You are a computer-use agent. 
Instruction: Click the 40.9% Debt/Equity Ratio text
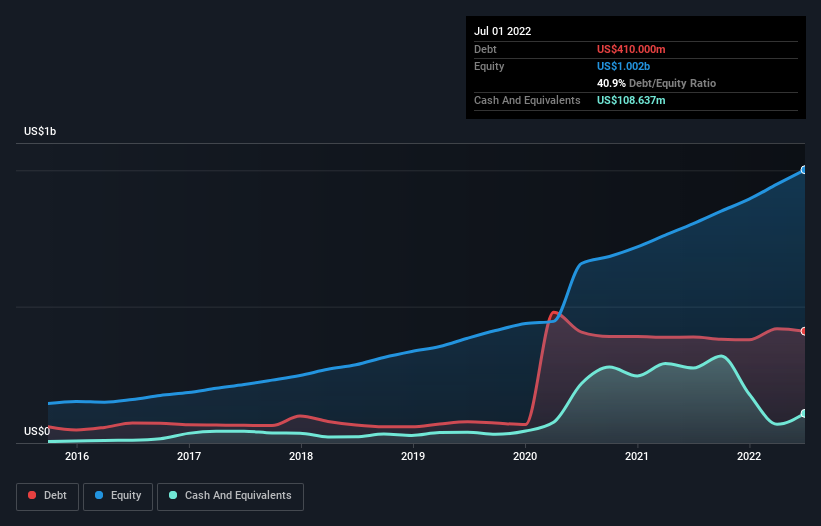[x=657, y=83]
